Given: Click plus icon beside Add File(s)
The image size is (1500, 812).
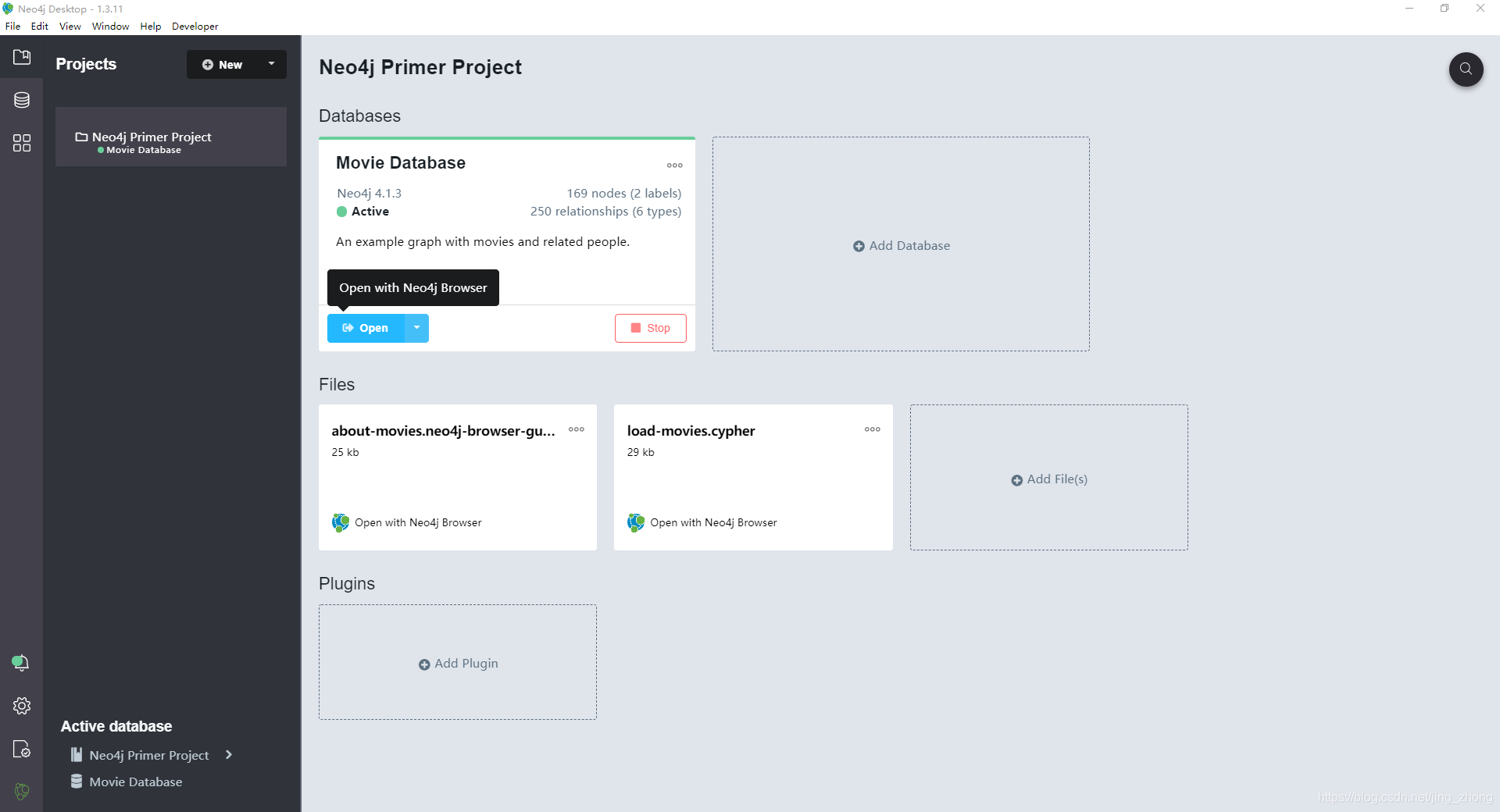Looking at the screenshot, I should pos(1016,480).
